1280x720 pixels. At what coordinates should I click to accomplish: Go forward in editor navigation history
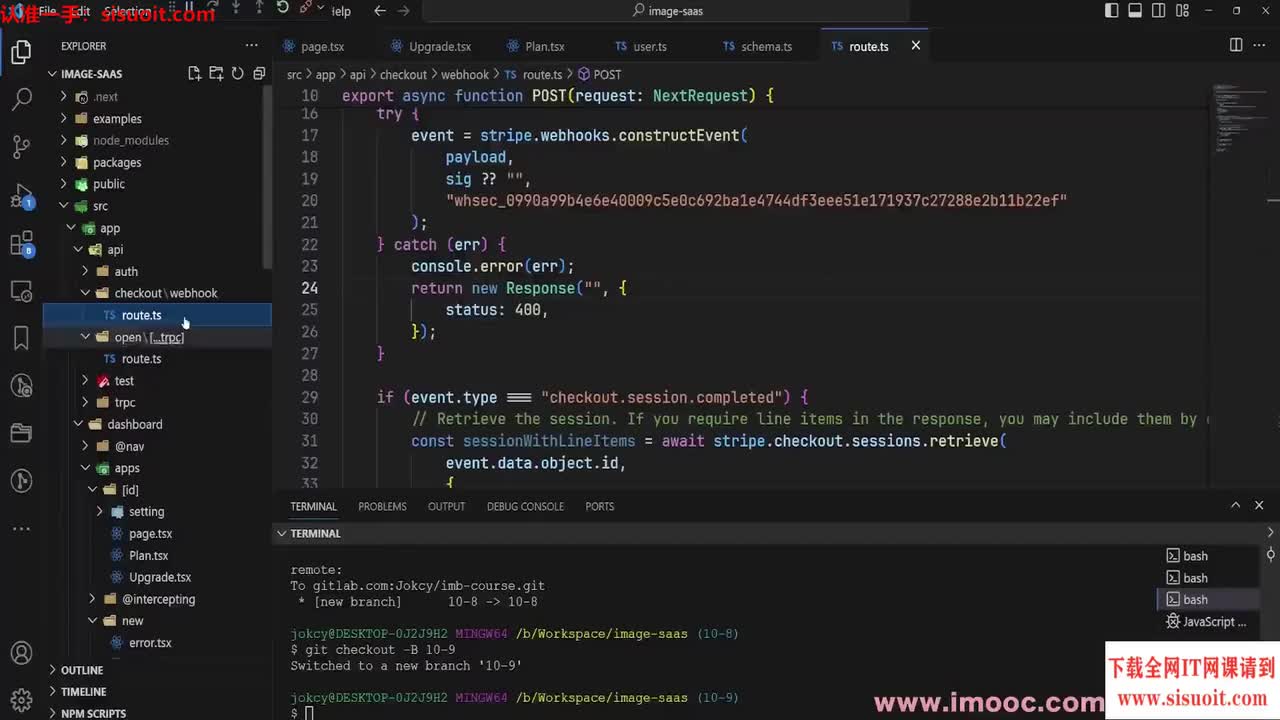pos(404,11)
